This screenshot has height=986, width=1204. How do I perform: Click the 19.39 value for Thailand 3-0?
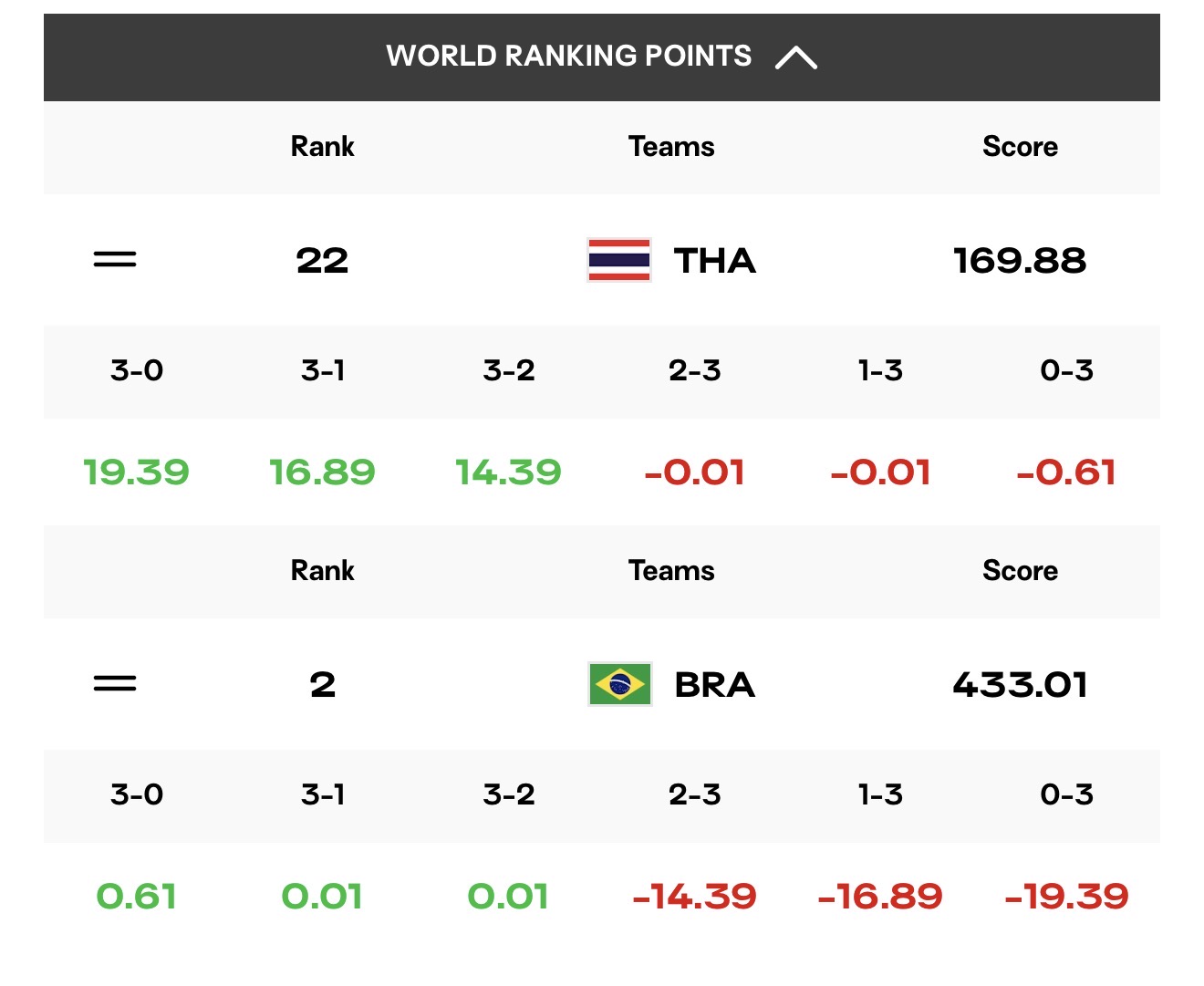pos(136,472)
